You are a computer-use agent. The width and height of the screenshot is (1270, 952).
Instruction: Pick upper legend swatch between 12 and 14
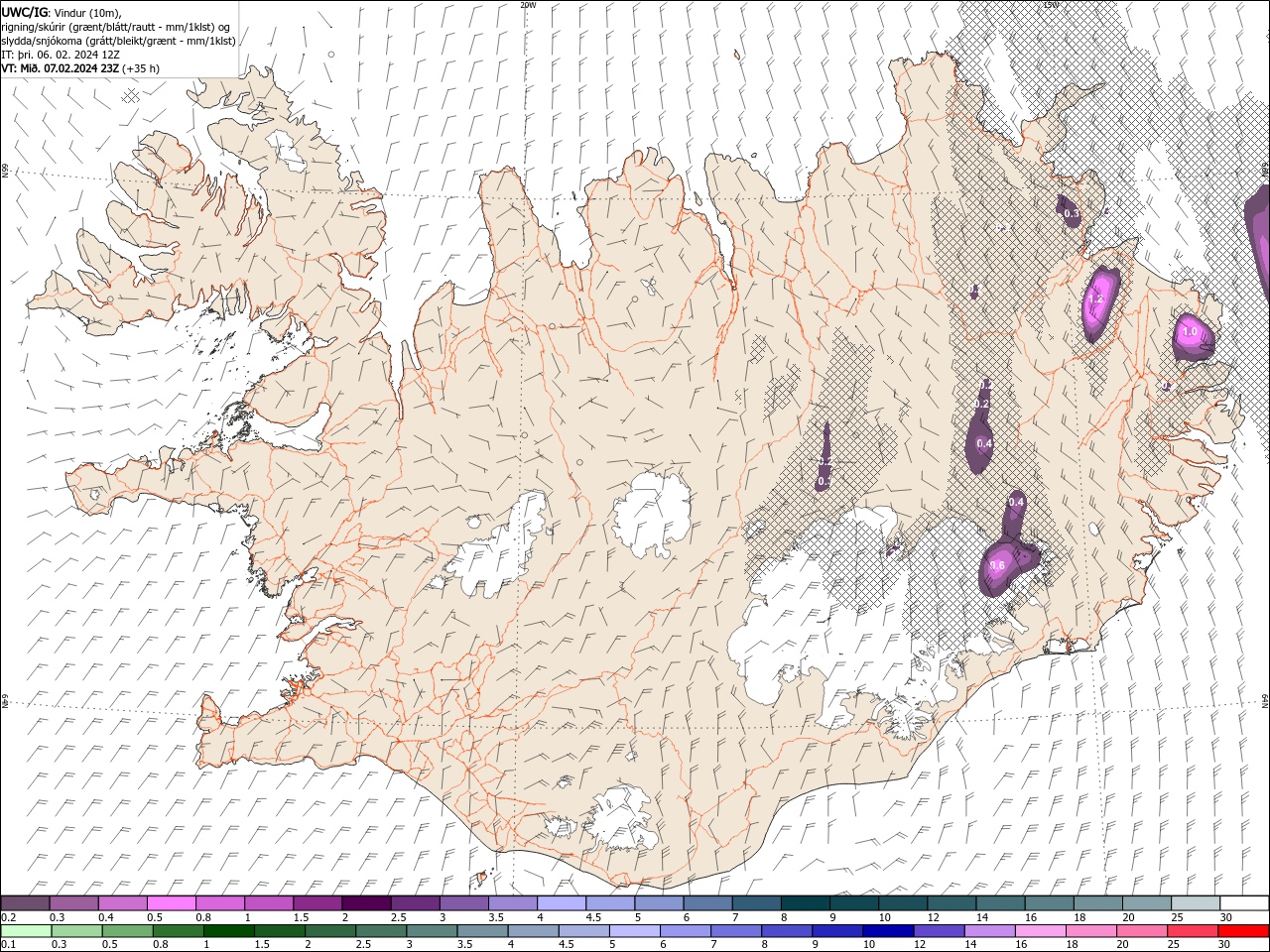tap(952, 903)
